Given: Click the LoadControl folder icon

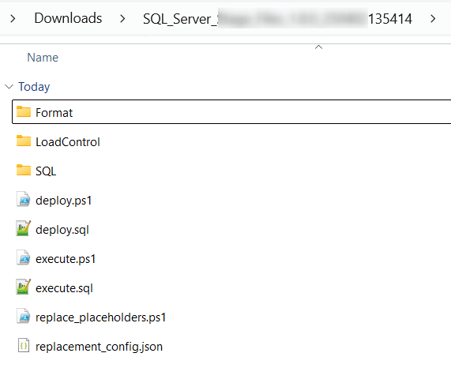Looking at the screenshot, I should [x=24, y=141].
